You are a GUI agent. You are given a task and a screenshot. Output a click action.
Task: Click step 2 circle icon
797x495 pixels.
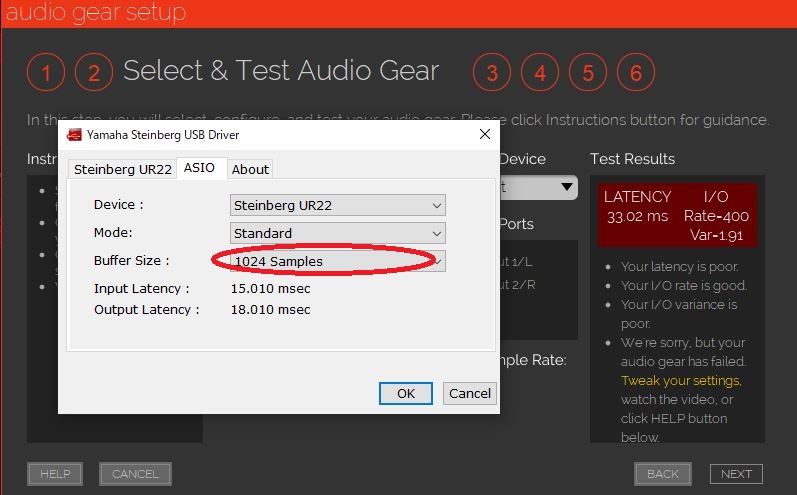click(94, 73)
